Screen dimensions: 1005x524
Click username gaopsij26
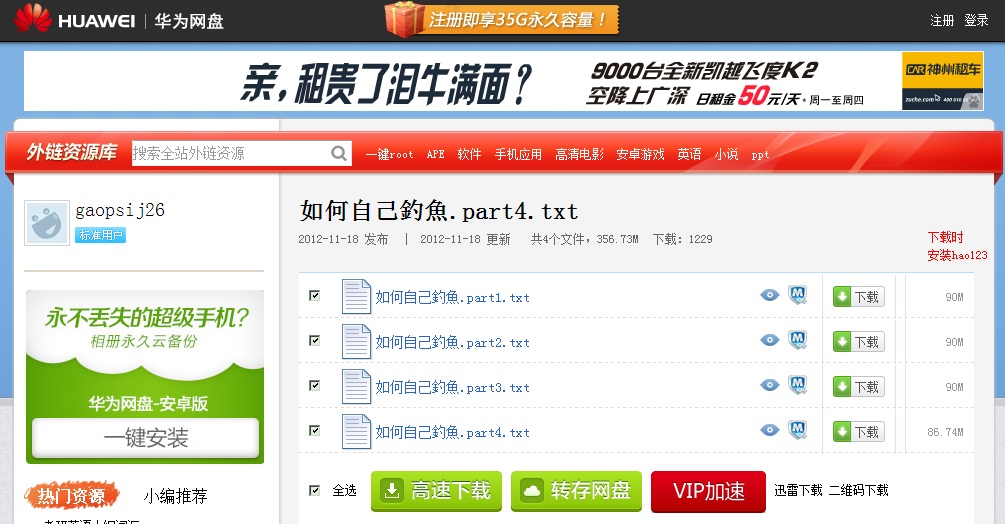[x=120, y=210]
